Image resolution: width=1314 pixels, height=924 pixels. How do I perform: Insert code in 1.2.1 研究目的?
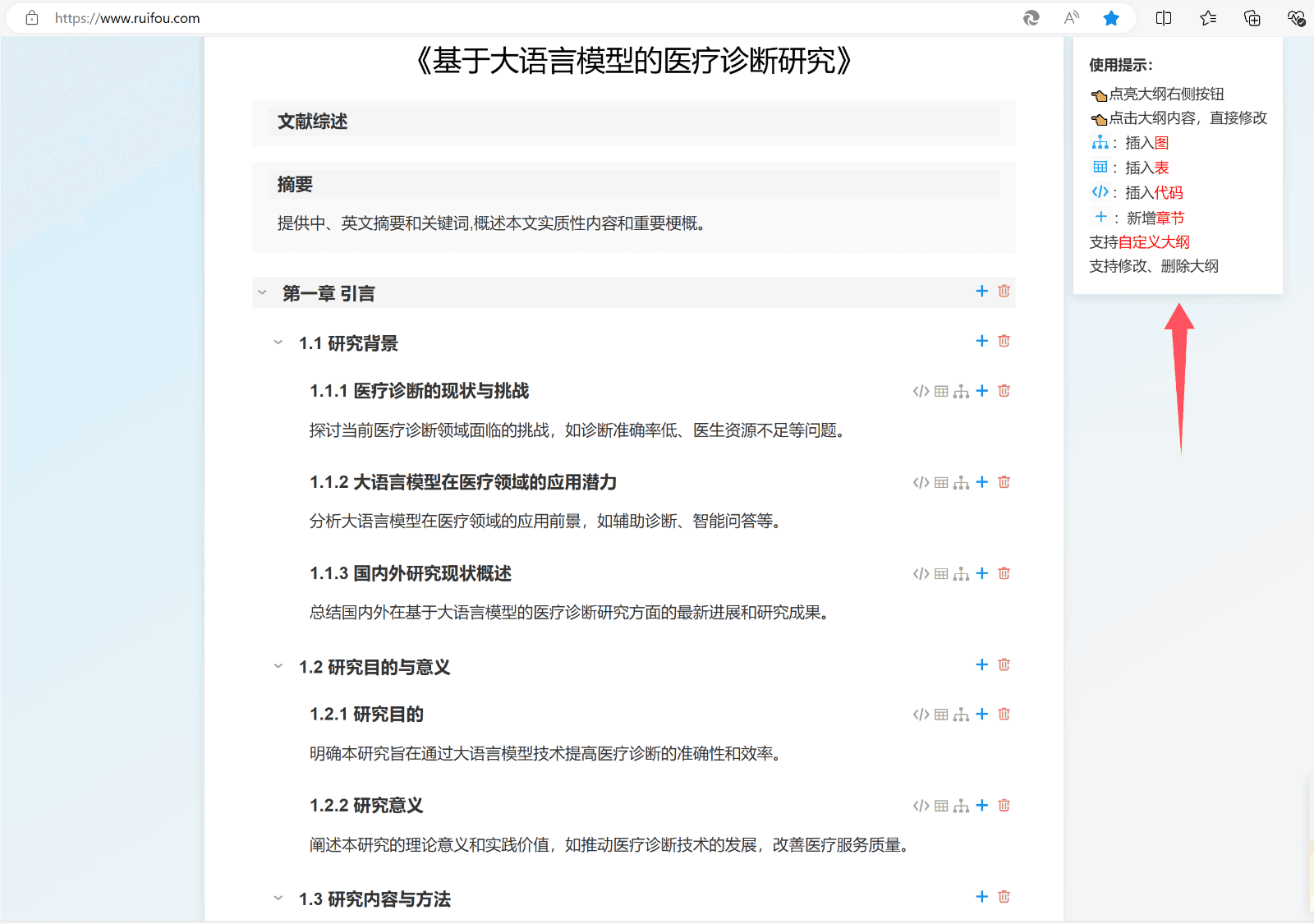point(921,715)
